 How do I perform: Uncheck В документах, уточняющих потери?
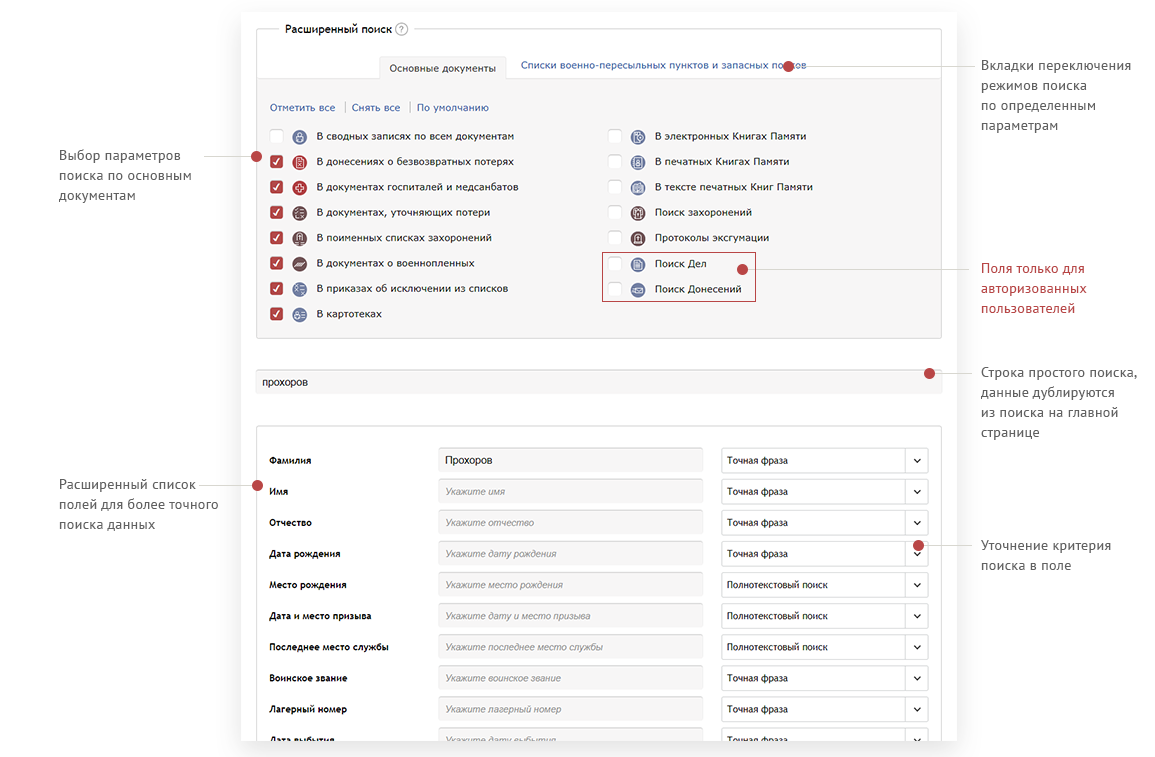click(x=276, y=212)
